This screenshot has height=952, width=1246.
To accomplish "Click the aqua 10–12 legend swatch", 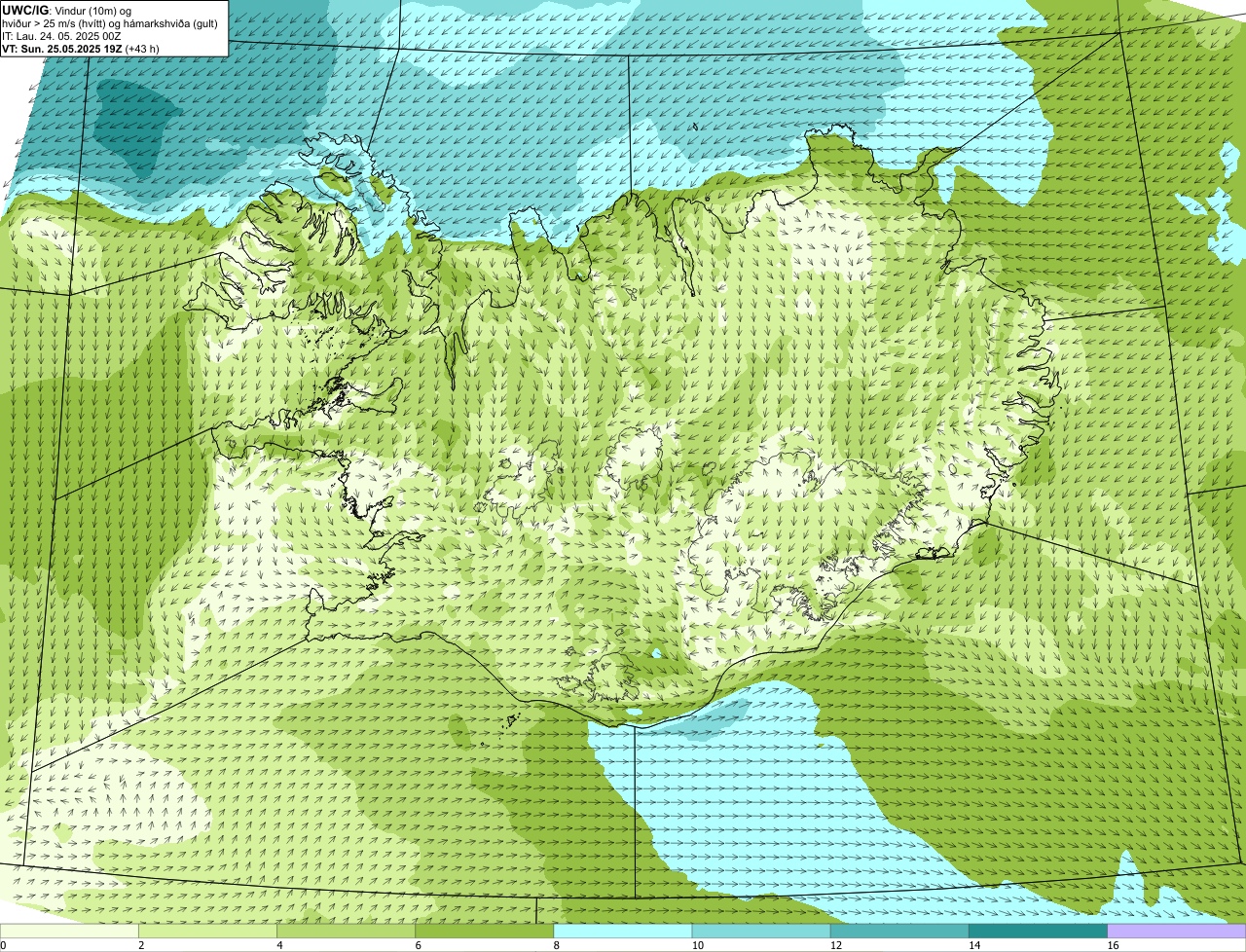I will [762, 932].
